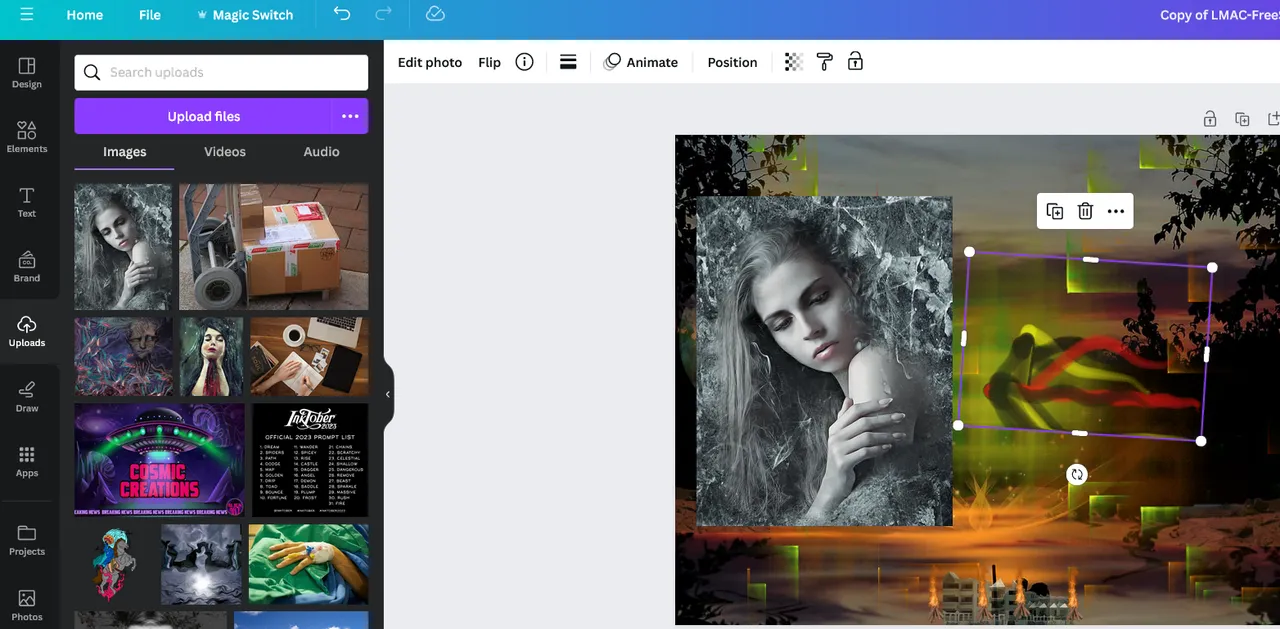Viewport: 1280px width, 629px height.
Task: Open the transparency checkerboard icon
Action: [793, 62]
